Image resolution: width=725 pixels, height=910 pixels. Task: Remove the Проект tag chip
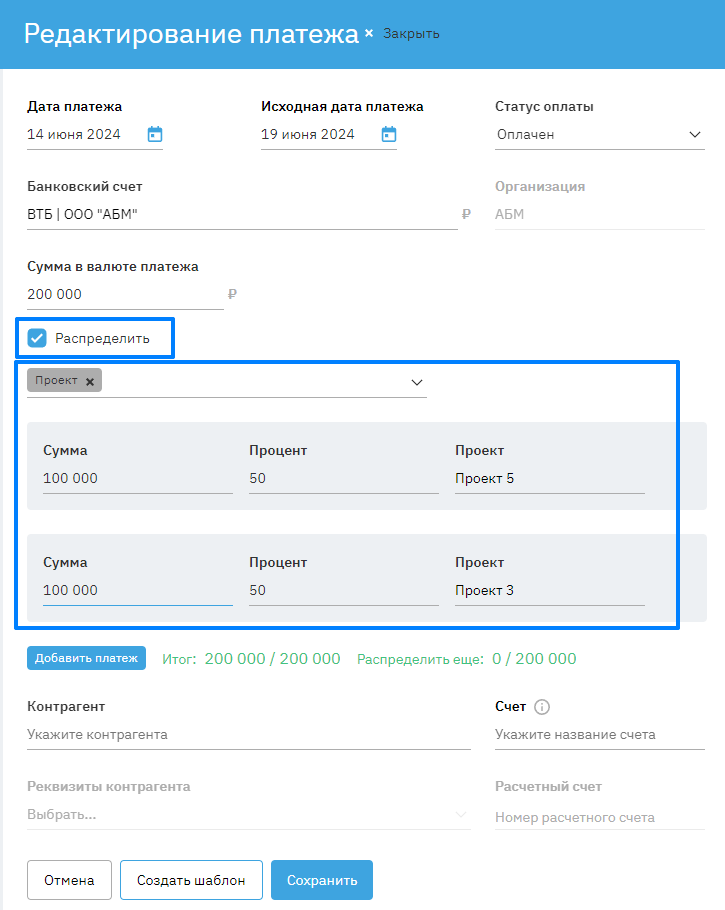[x=90, y=381]
